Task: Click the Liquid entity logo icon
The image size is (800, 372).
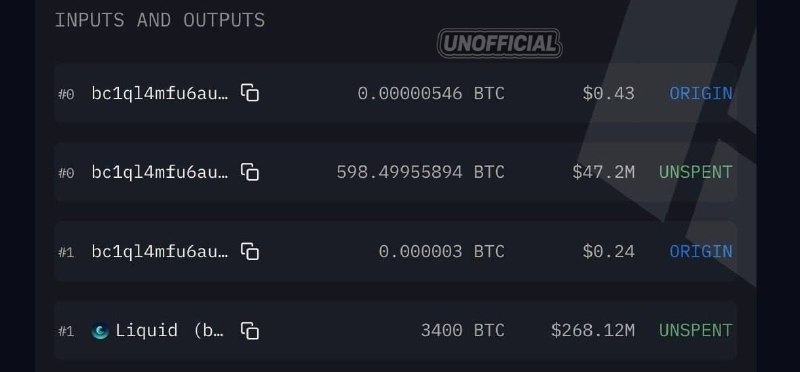Action: click(x=100, y=332)
